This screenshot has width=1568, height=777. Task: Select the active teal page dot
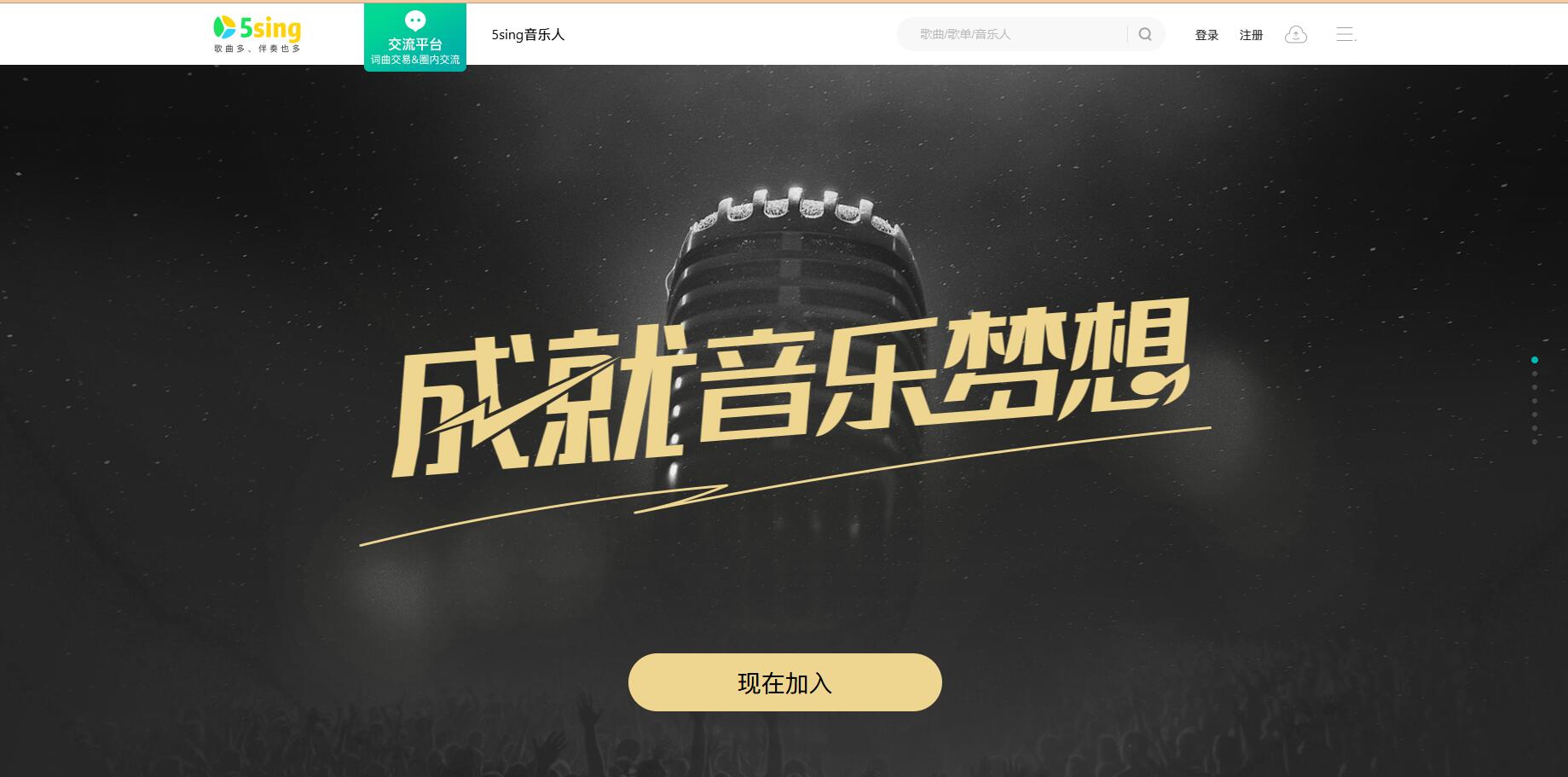(1535, 360)
